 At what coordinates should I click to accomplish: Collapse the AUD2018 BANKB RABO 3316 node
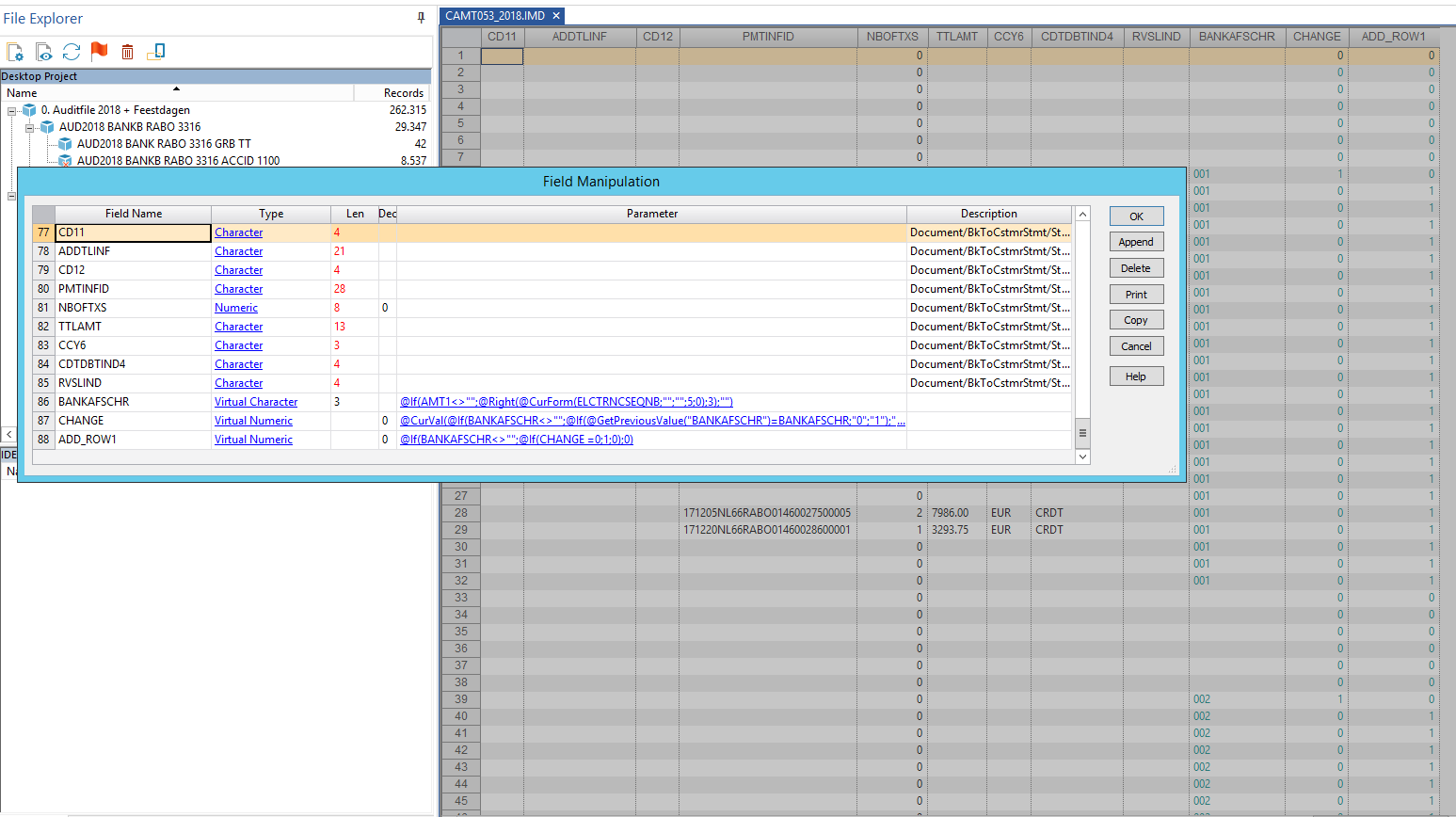coord(29,127)
